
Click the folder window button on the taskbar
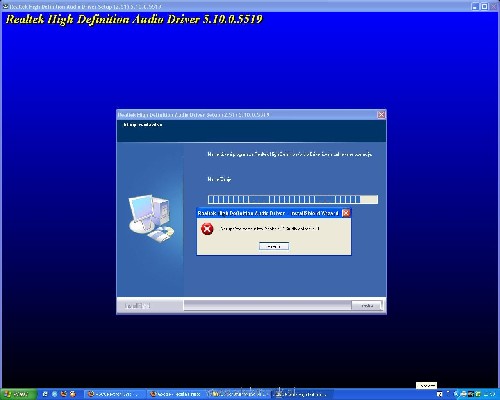tap(239, 394)
